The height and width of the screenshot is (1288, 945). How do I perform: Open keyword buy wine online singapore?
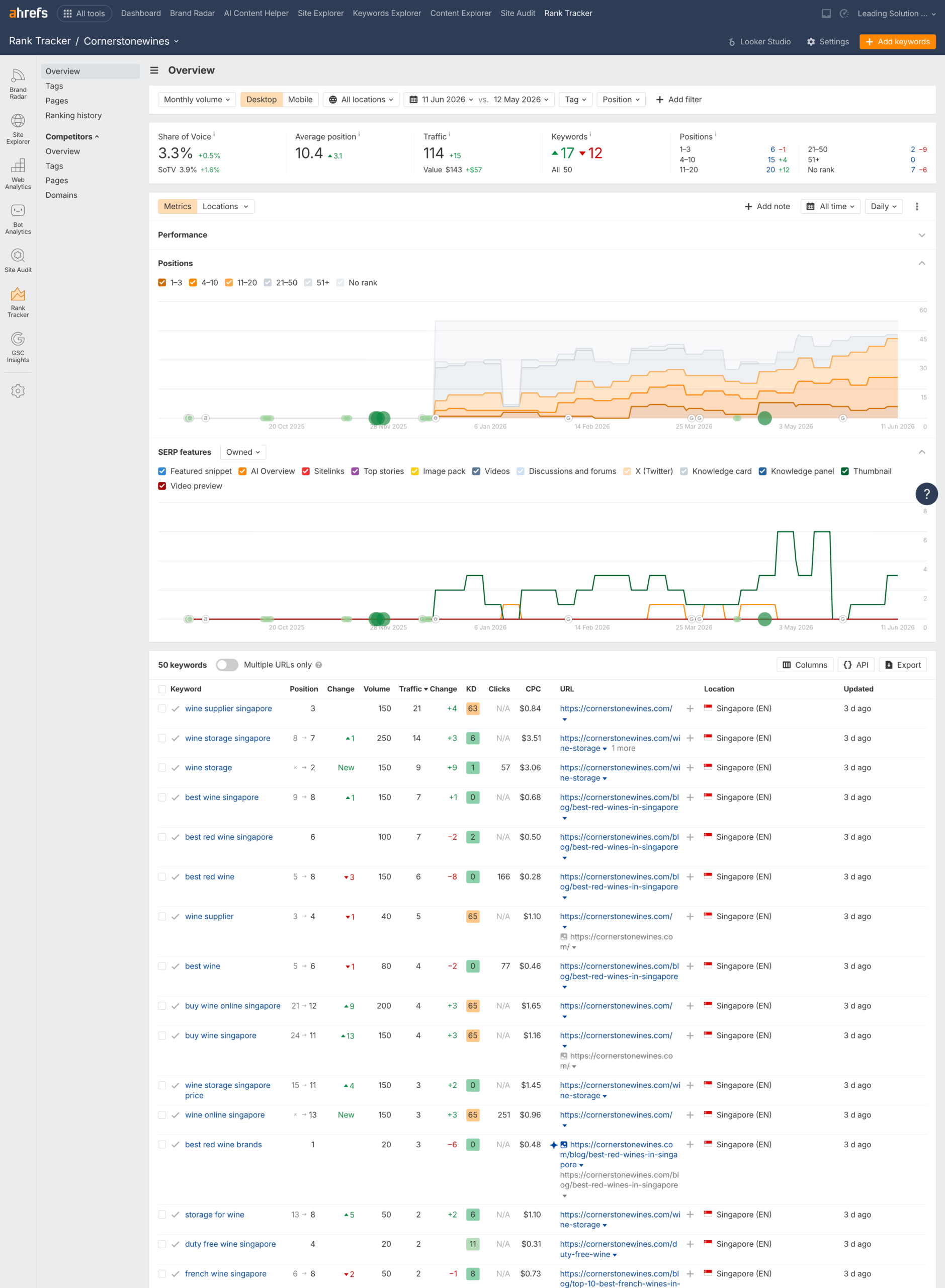point(233,1006)
